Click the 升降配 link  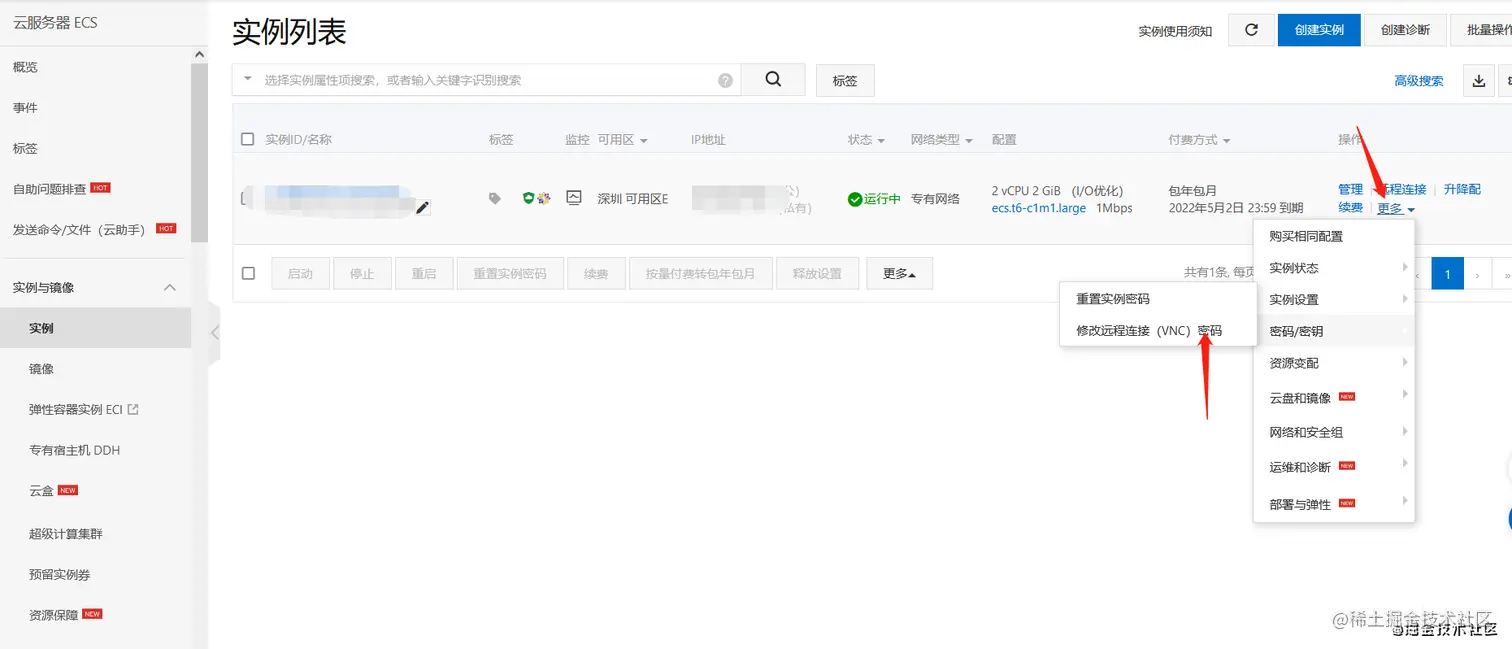click(x=1462, y=189)
